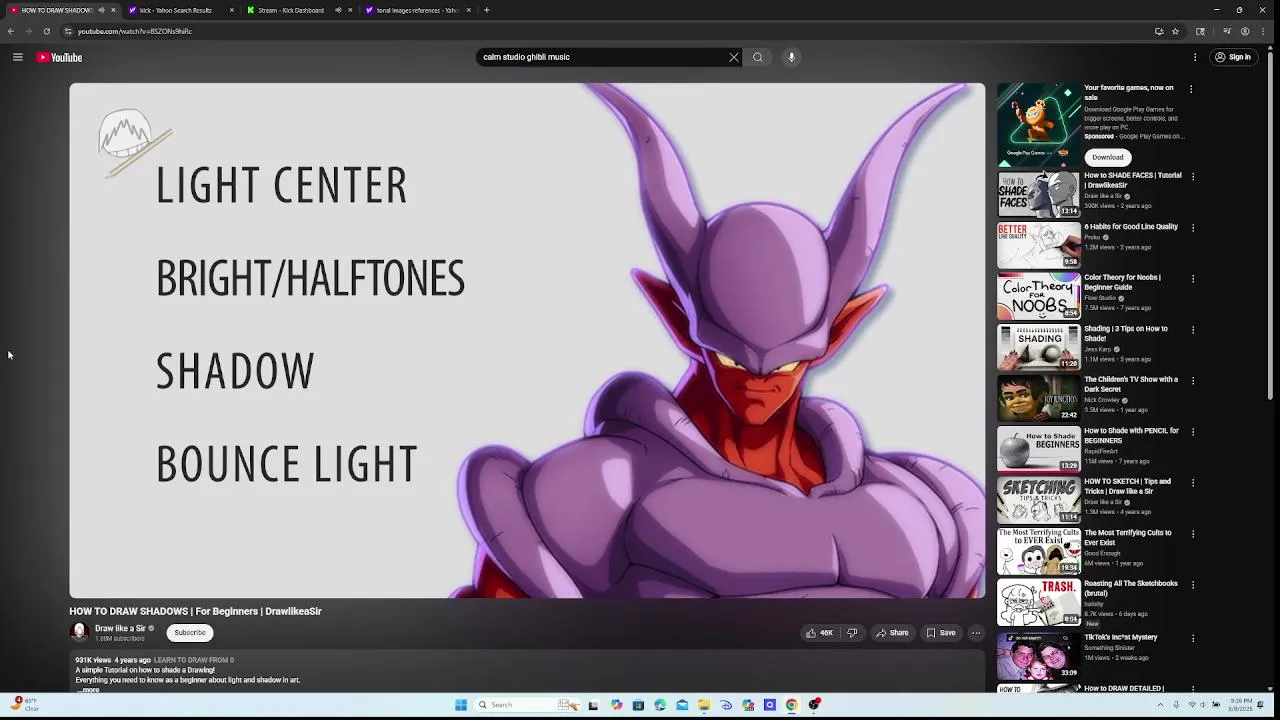Mute the HOW TO DRAW SHADOWS tab audio

click(101, 10)
